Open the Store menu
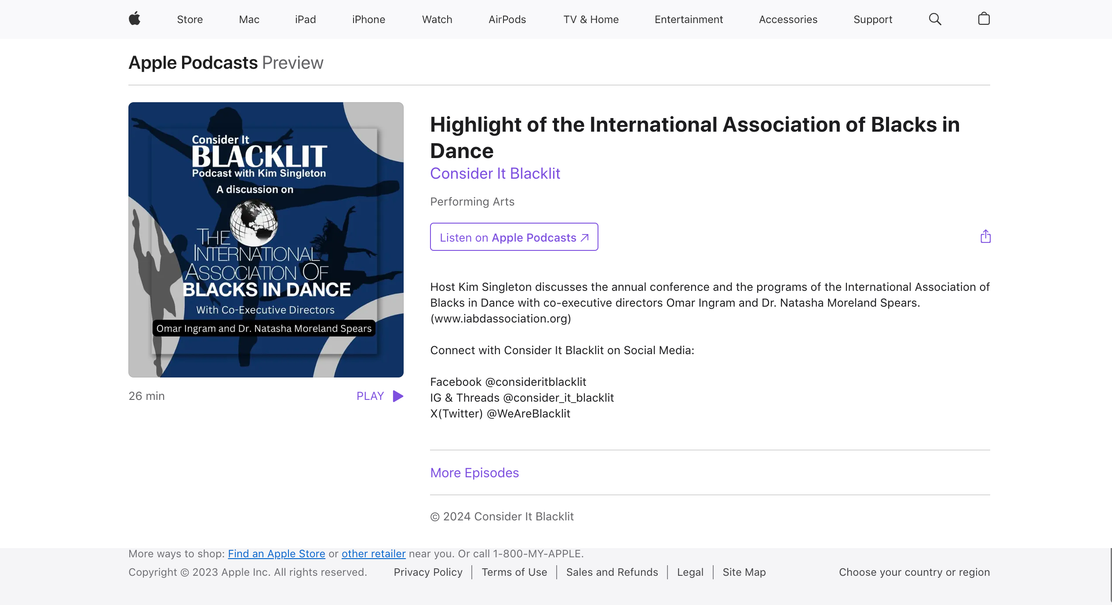Screen dimensions: 1112x605 190,19
